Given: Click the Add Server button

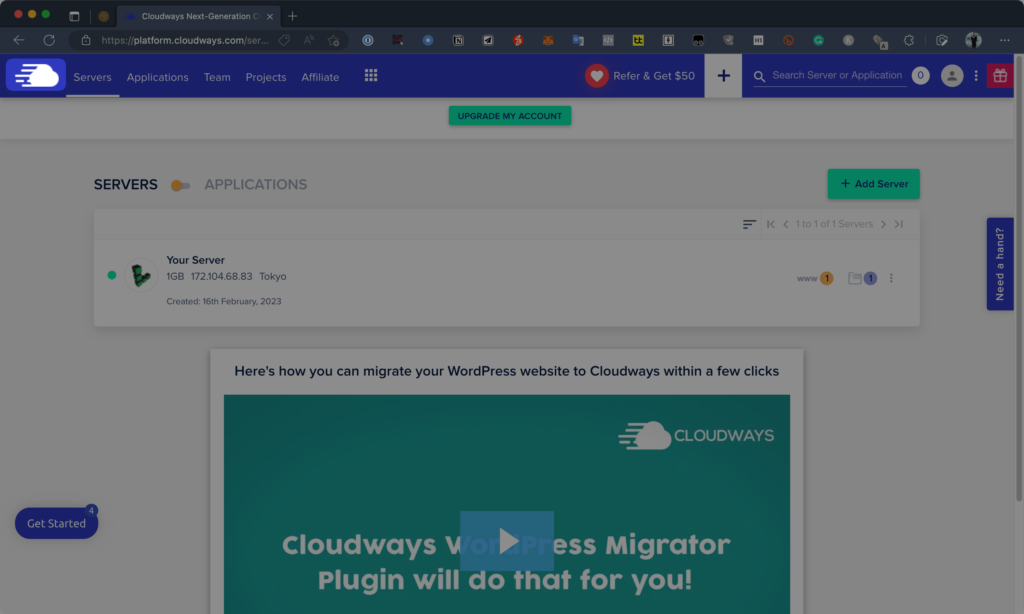Looking at the screenshot, I should [x=873, y=184].
